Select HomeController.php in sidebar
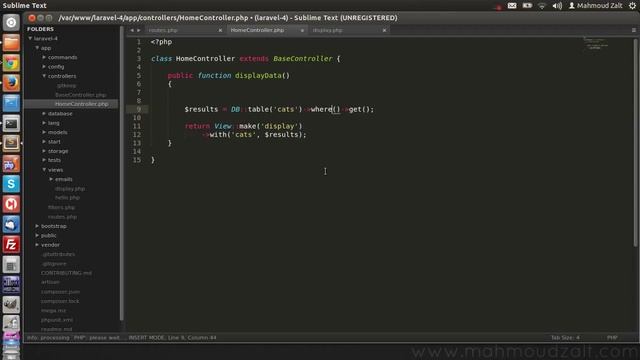Screen dimensions: 640x360 coord(82,104)
